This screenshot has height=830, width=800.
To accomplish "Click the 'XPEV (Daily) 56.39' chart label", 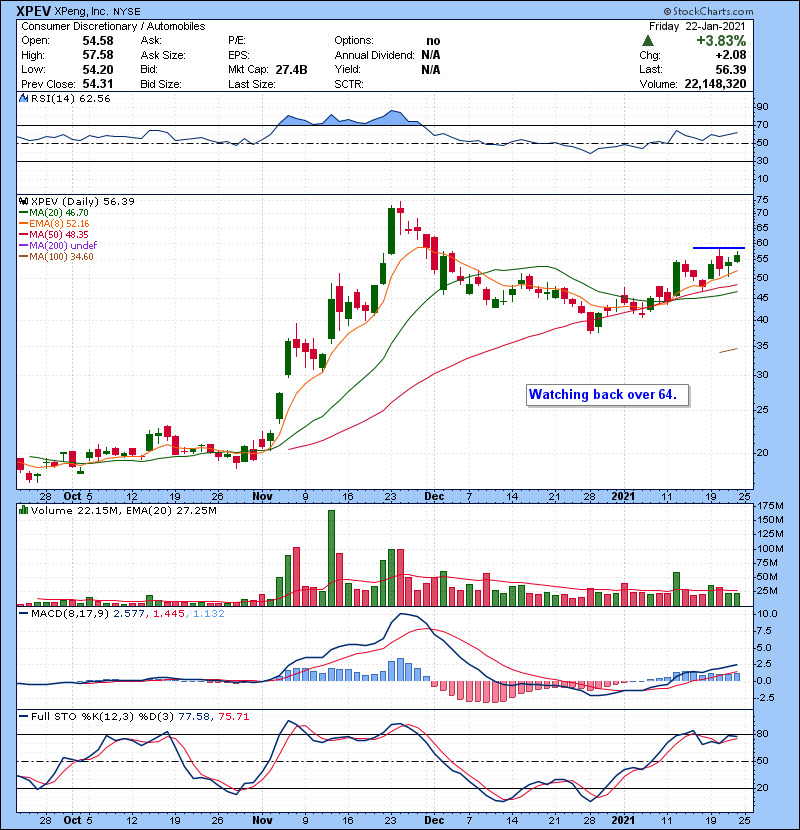I will tap(83, 201).
